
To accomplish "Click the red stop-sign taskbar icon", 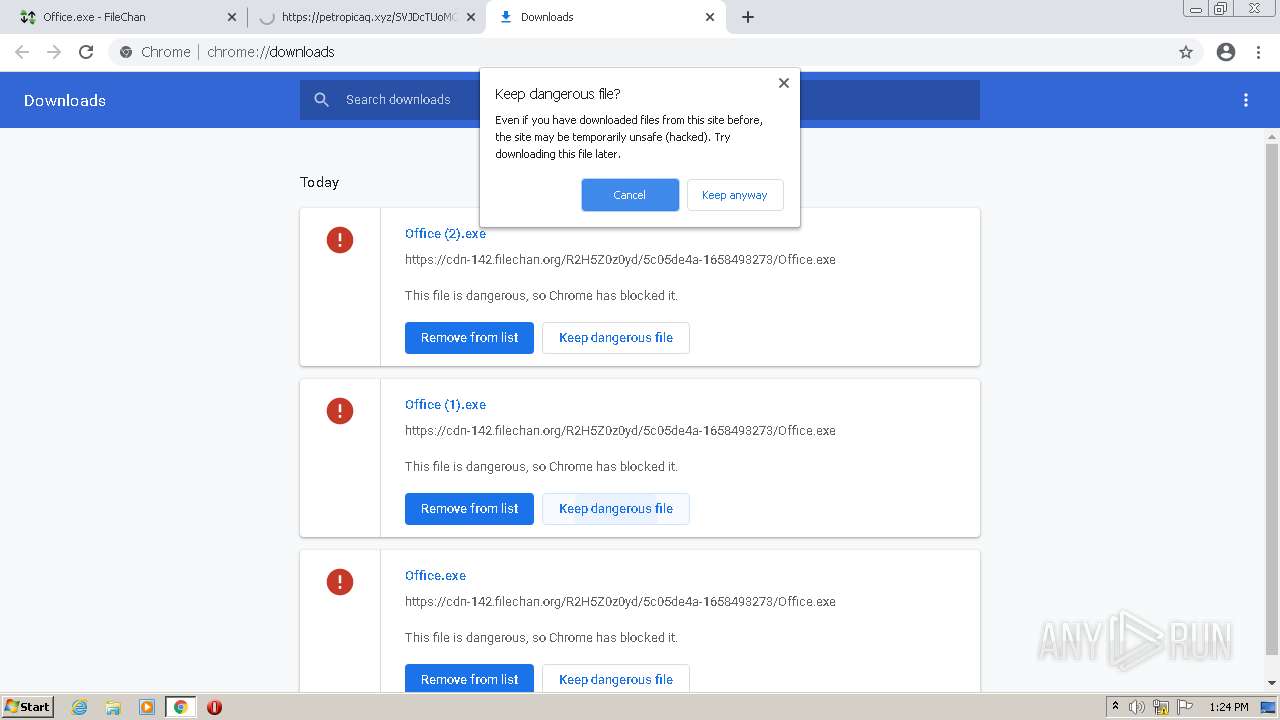I will [214, 707].
